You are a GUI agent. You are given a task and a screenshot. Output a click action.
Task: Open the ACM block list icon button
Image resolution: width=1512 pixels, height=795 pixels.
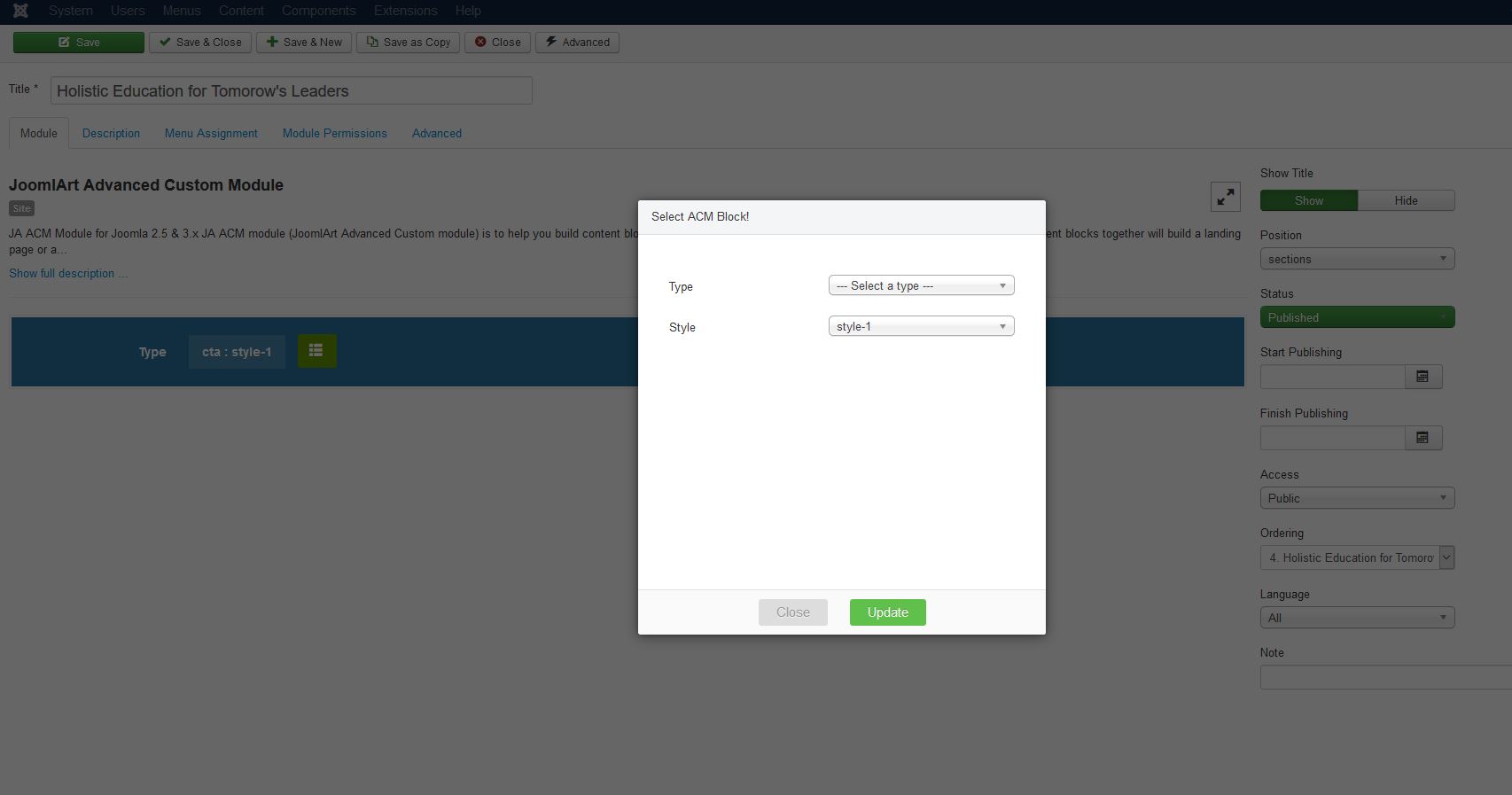coord(316,351)
